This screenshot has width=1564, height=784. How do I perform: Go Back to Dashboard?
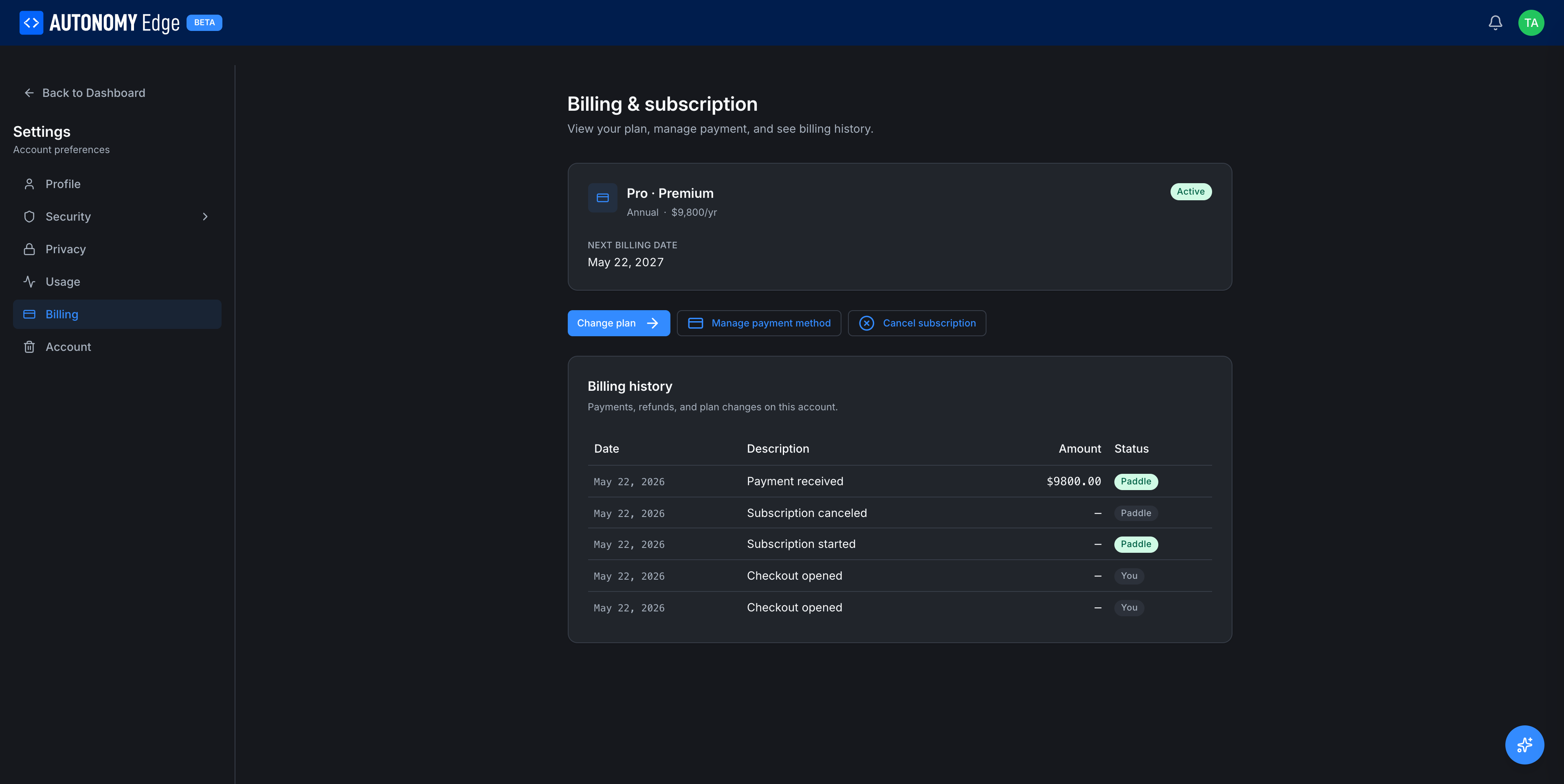(x=84, y=93)
